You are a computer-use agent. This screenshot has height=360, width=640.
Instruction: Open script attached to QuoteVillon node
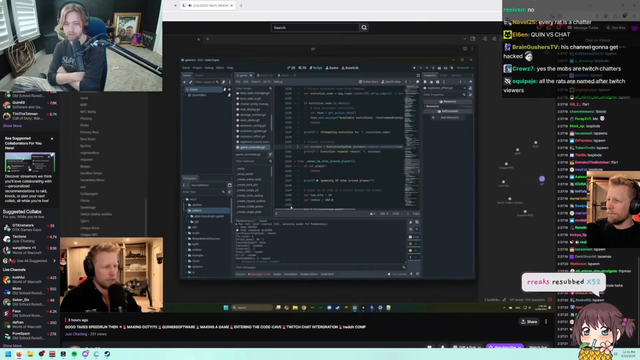(229, 95)
